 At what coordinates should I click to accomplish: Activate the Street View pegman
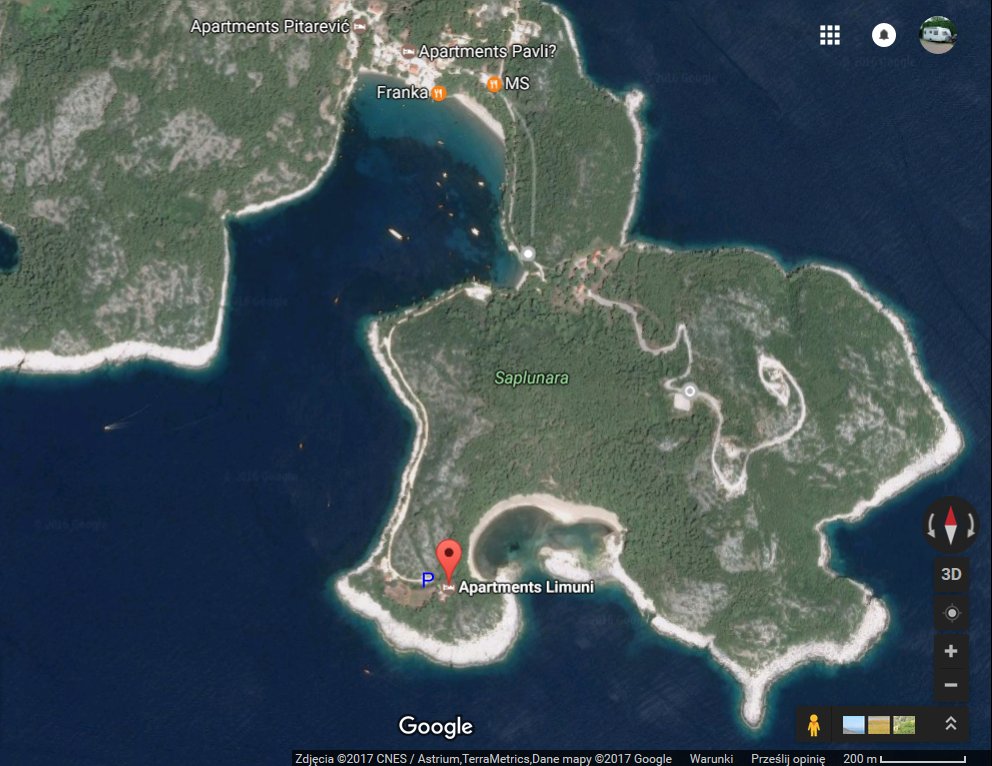(x=814, y=725)
